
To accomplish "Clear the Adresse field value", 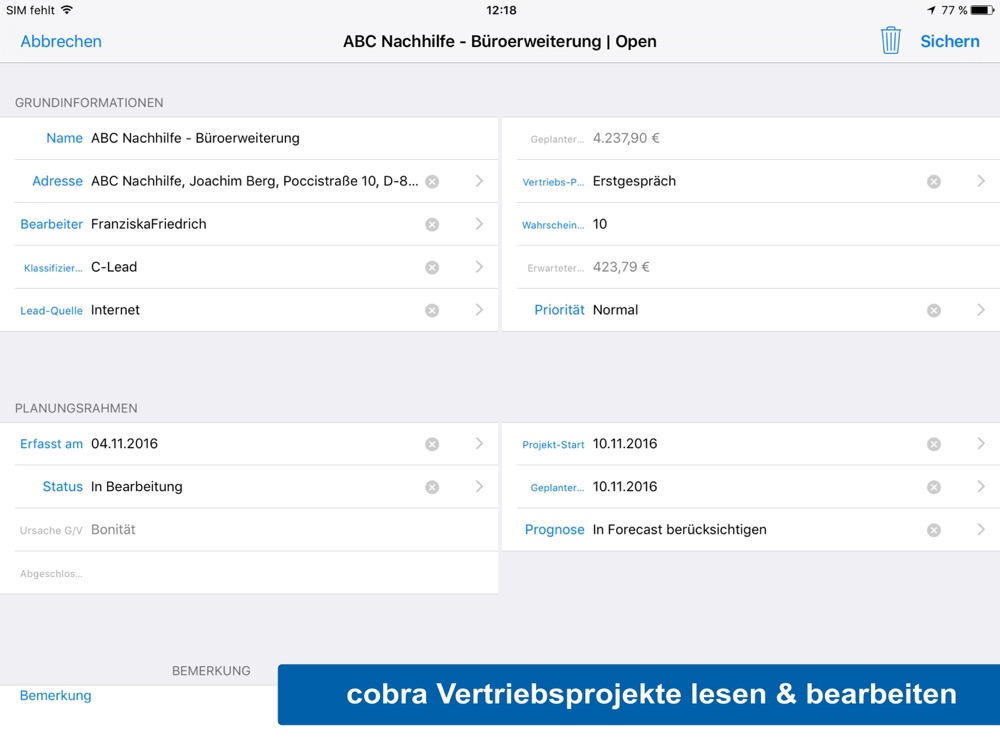I will (432, 182).
